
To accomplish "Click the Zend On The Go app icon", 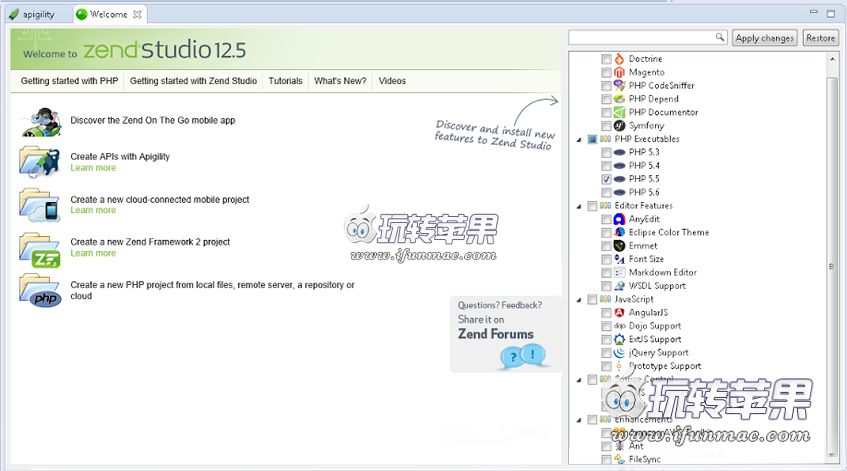I will click(x=42, y=122).
